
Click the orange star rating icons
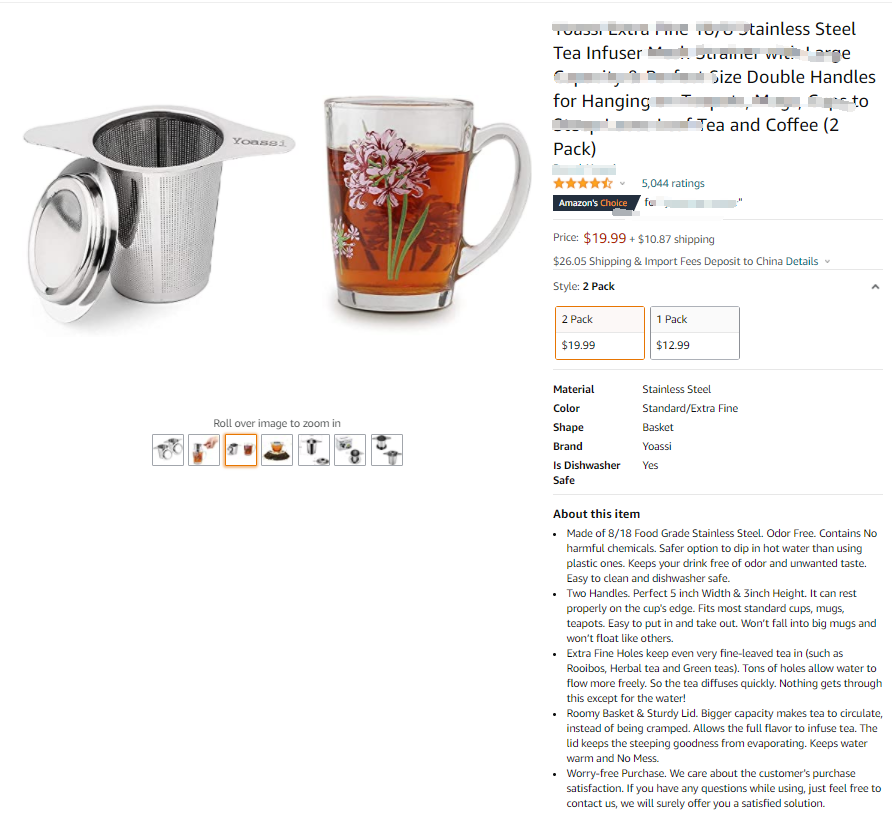click(583, 183)
